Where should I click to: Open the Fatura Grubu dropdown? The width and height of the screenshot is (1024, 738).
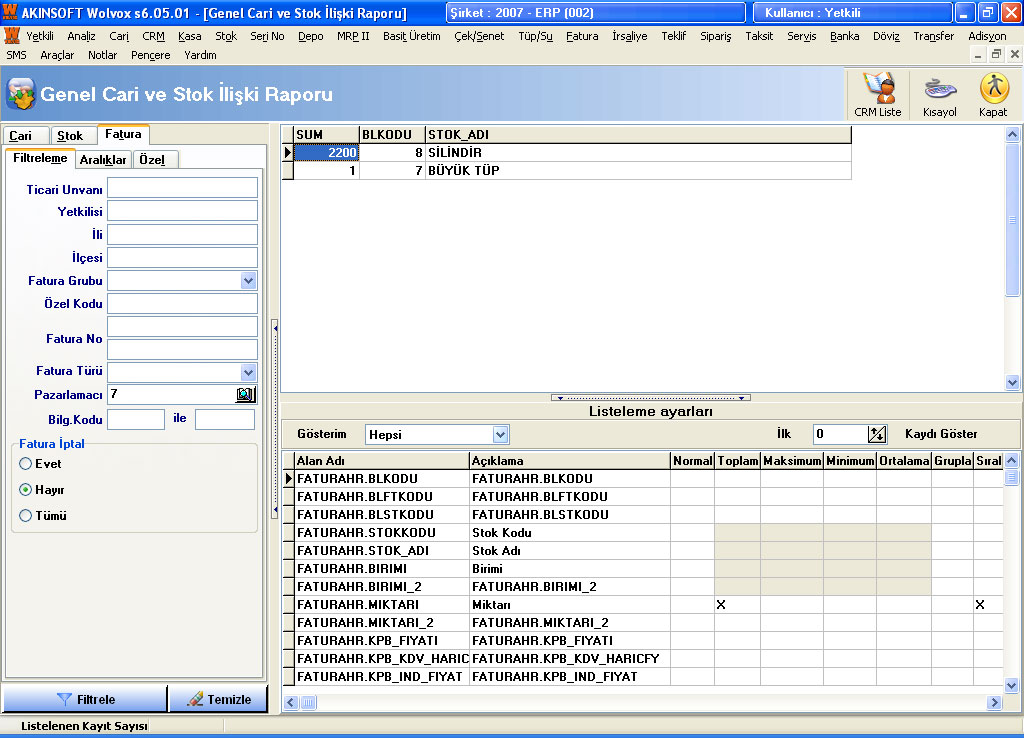tap(248, 281)
